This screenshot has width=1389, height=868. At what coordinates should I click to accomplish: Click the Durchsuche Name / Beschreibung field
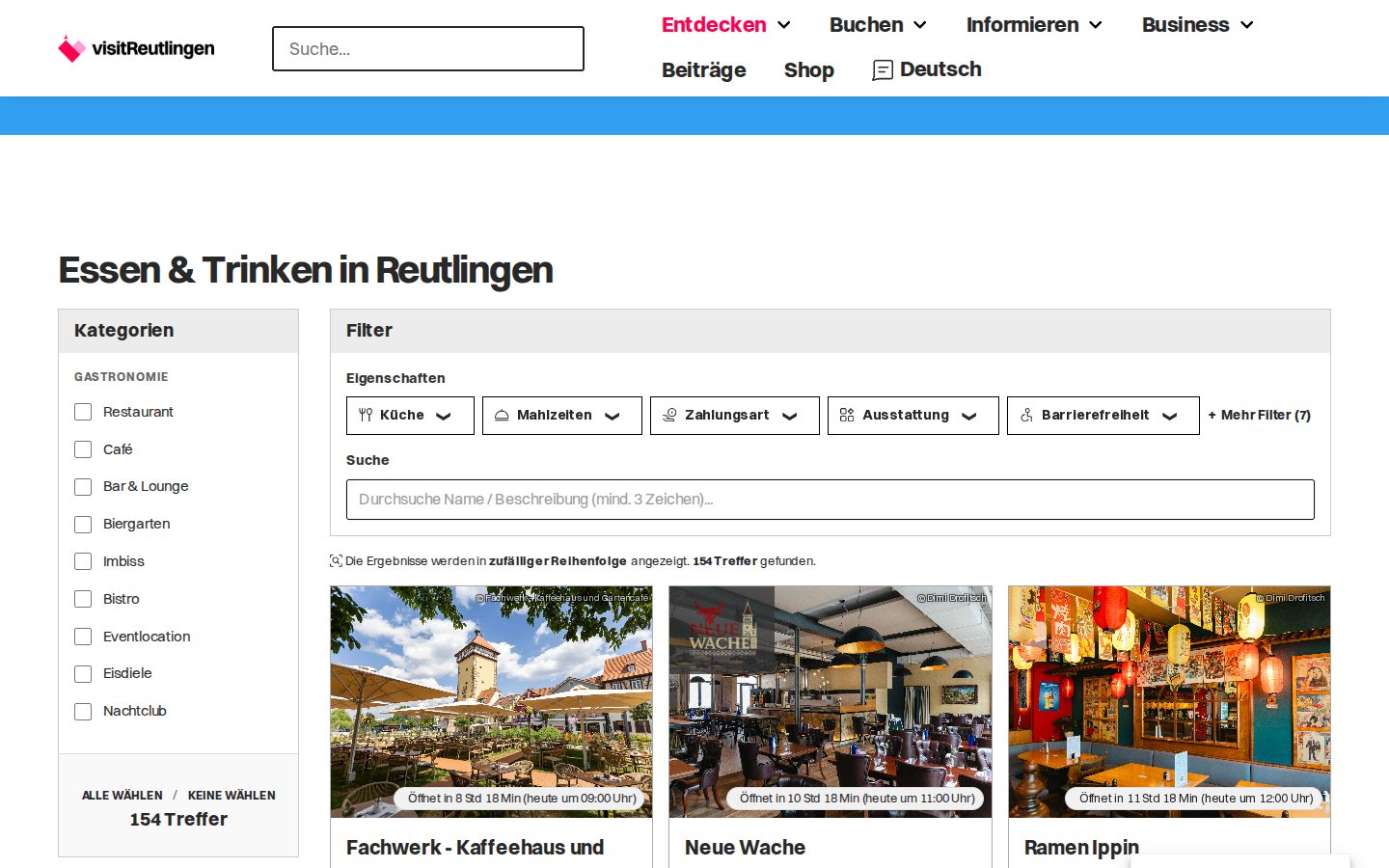[831, 500]
